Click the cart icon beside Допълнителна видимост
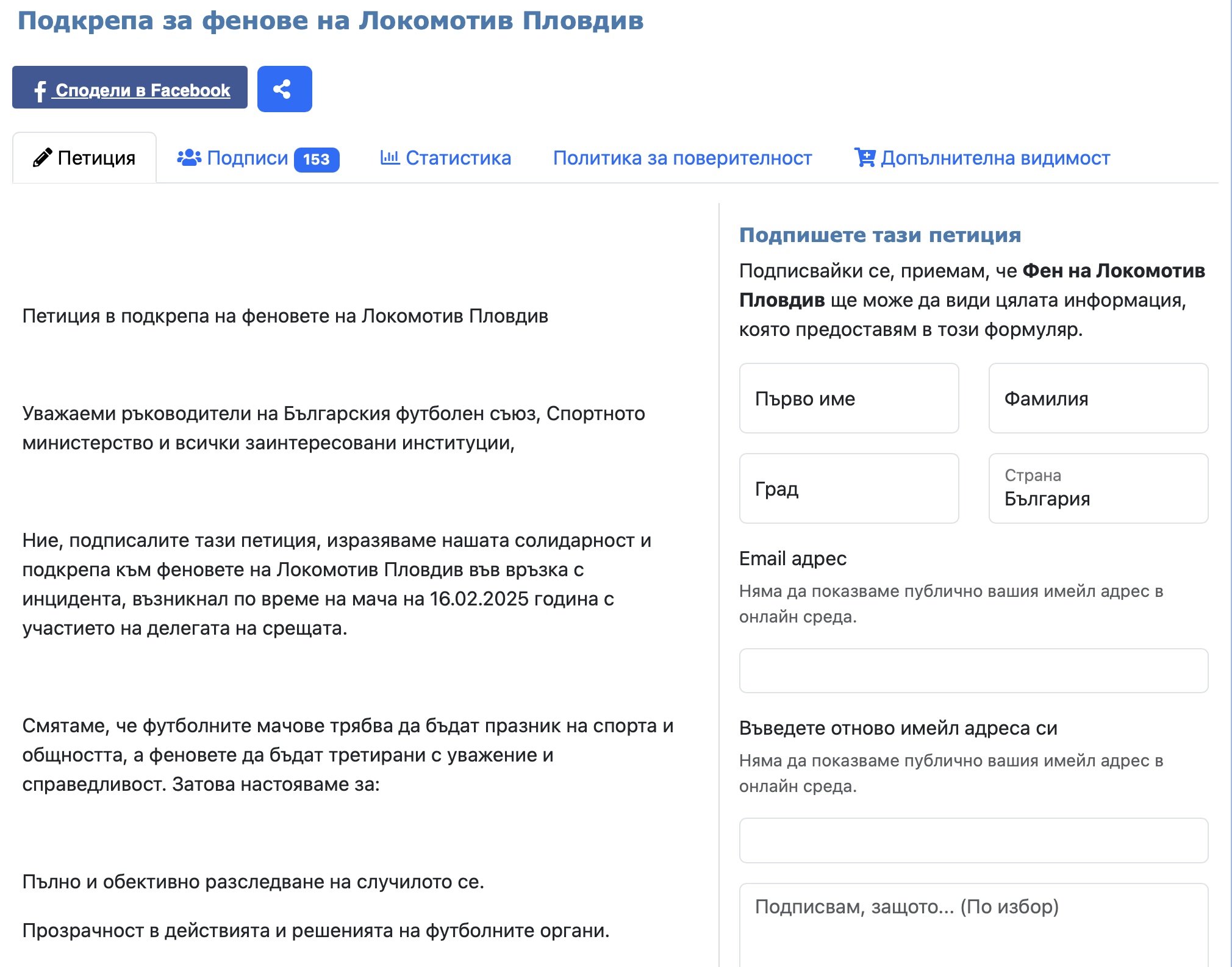 tap(865, 157)
